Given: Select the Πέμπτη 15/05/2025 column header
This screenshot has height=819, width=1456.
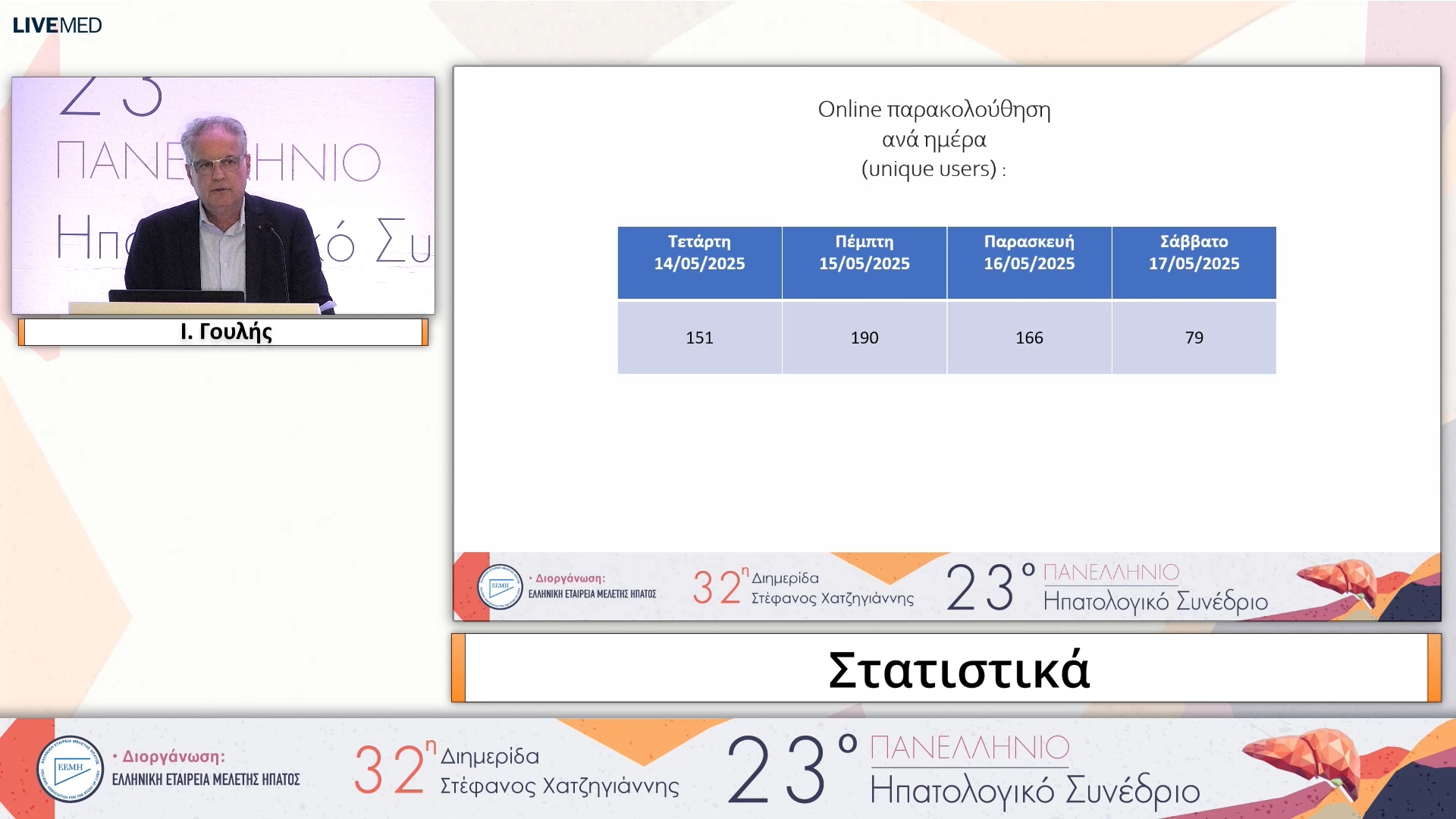Looking at the screenshot, I should (864, 253).
